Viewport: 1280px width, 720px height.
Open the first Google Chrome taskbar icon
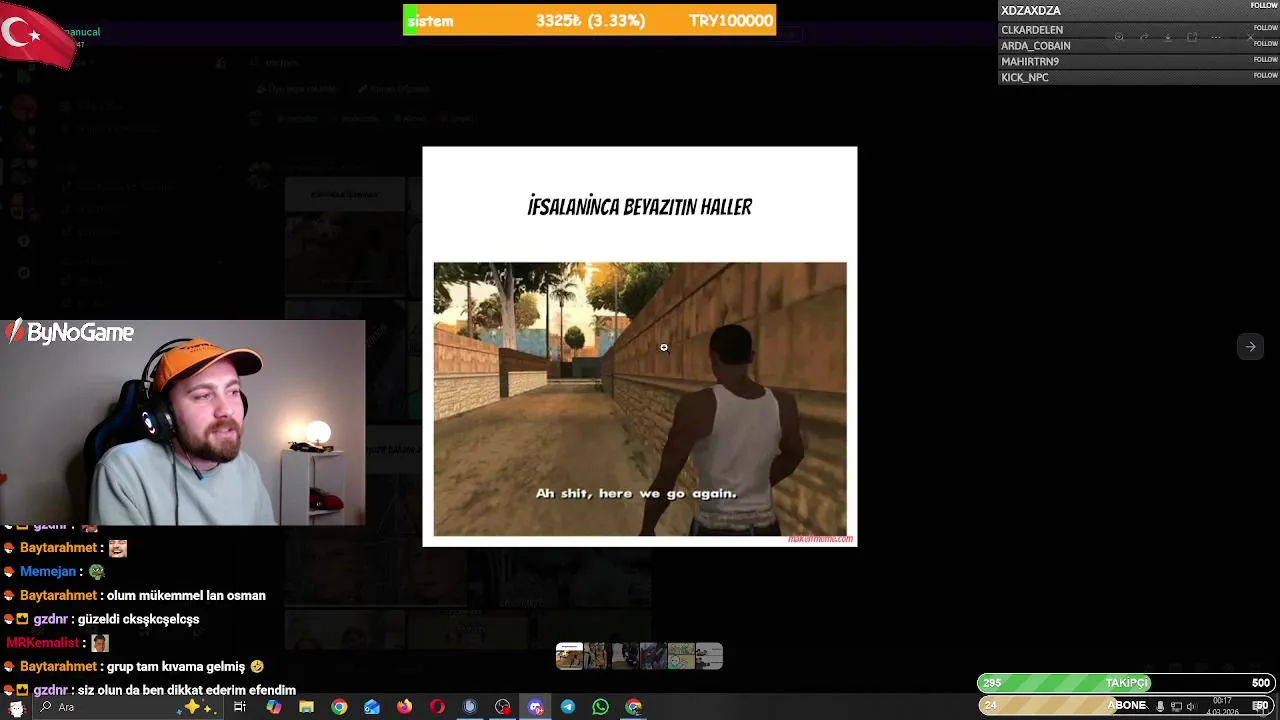[339, 707]
